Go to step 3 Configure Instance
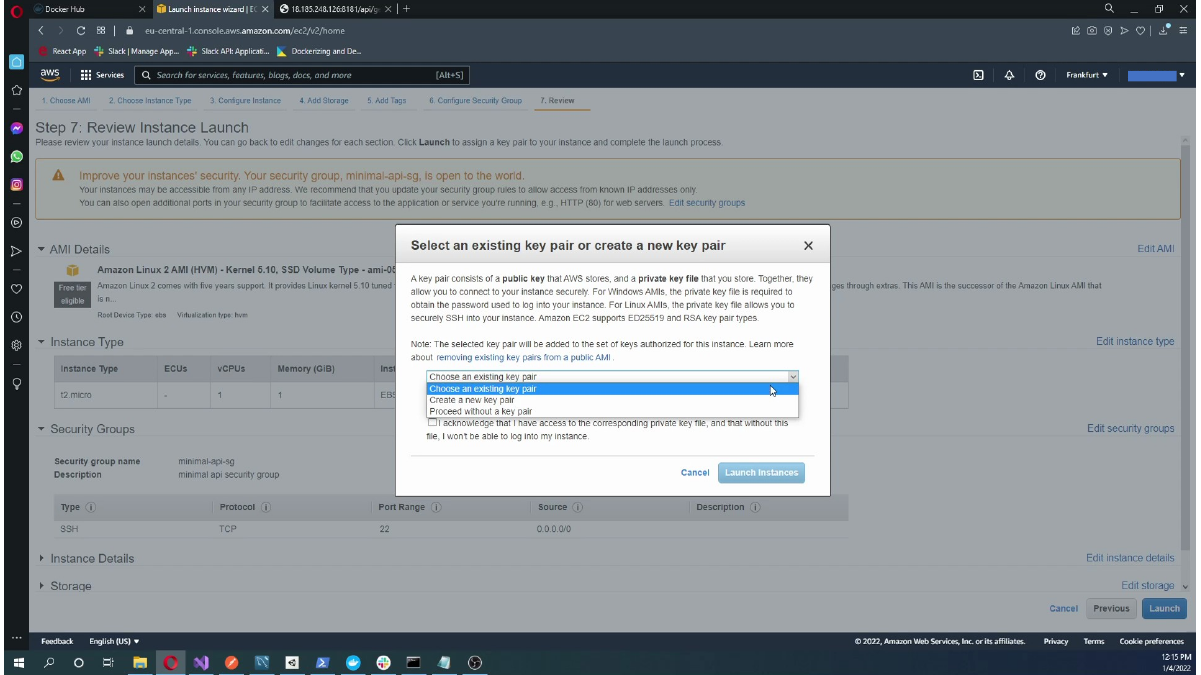 coord(245,101)
